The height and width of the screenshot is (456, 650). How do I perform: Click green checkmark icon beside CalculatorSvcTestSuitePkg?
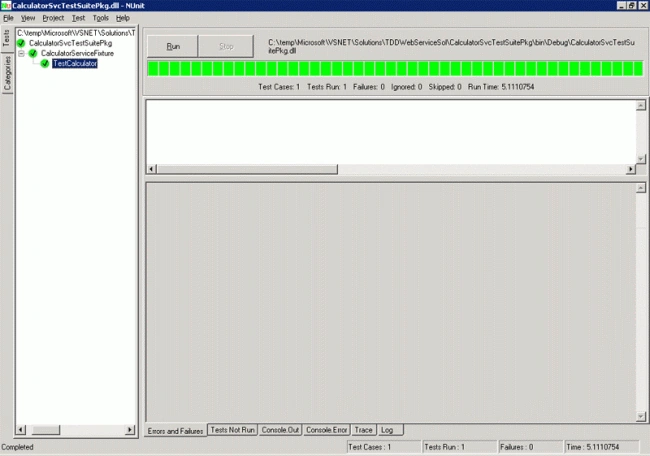point(21,43)
